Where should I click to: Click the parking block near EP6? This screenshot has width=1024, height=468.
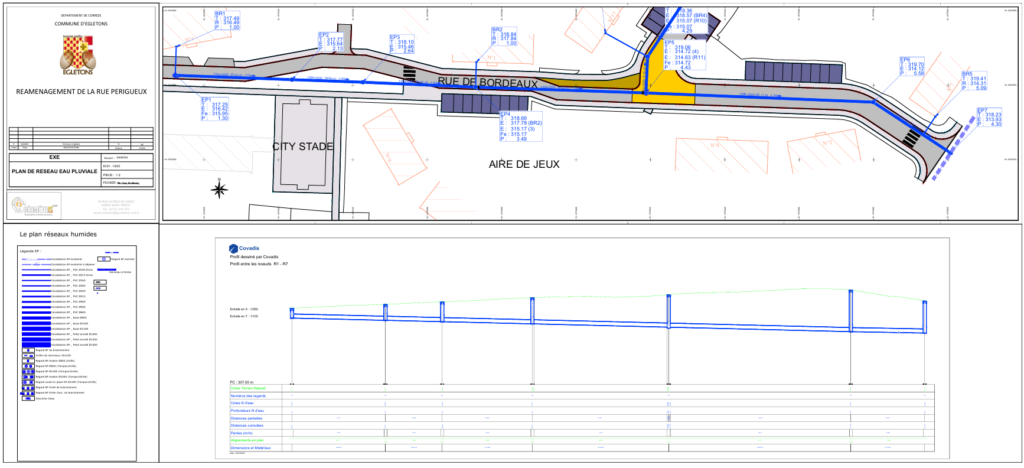tap(795, 71)
